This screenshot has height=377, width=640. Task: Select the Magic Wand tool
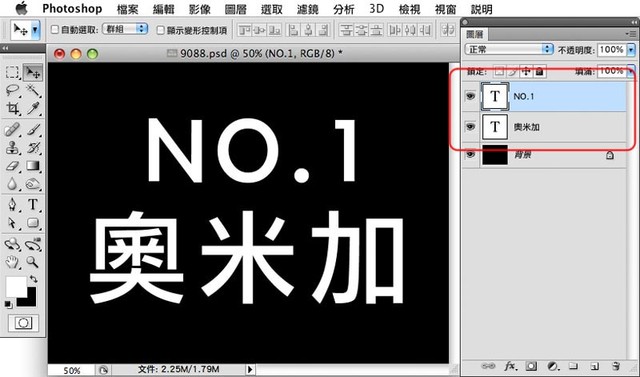[33, 90]
